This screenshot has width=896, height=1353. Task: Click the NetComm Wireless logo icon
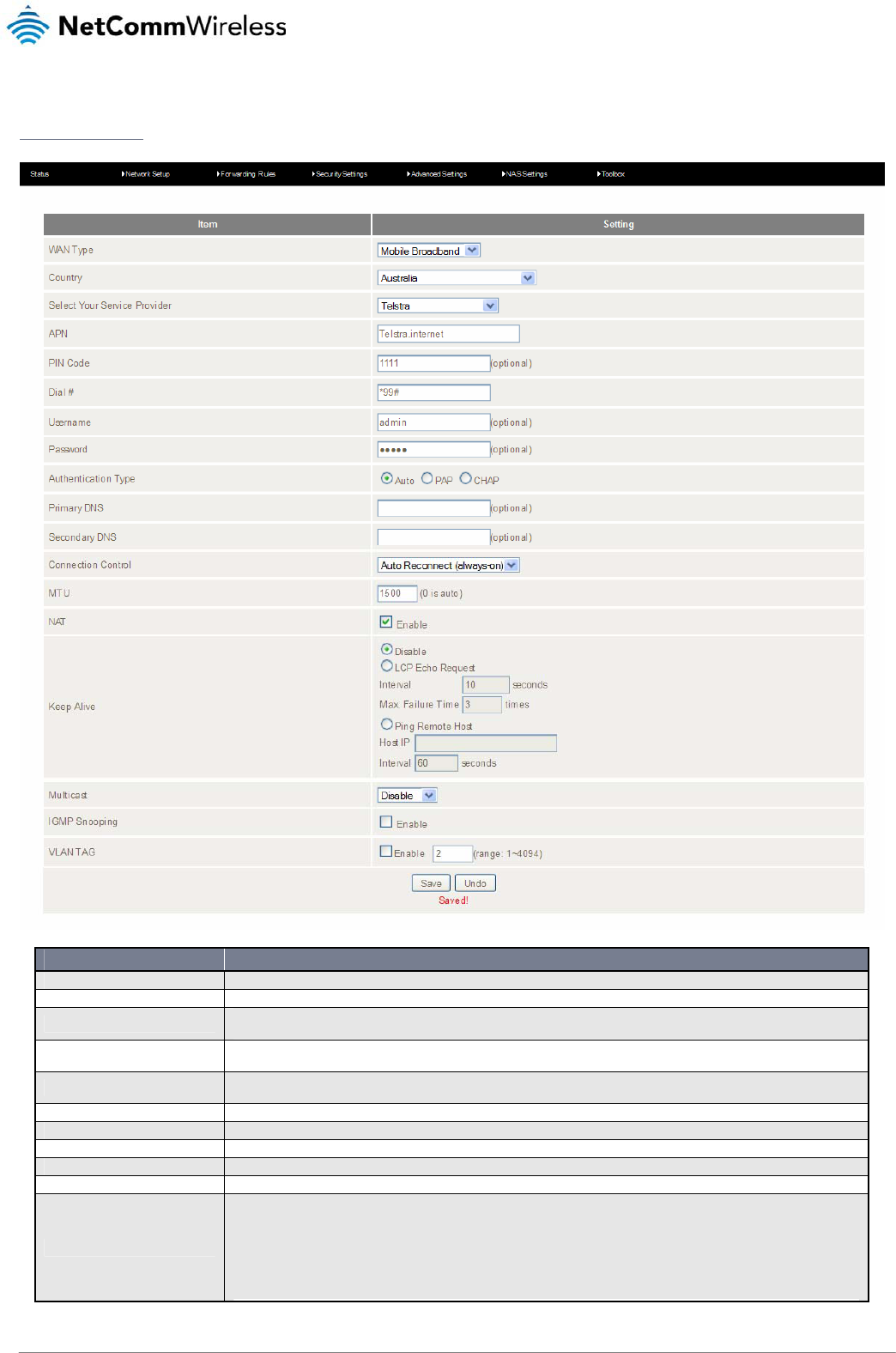tap(28, 26)
